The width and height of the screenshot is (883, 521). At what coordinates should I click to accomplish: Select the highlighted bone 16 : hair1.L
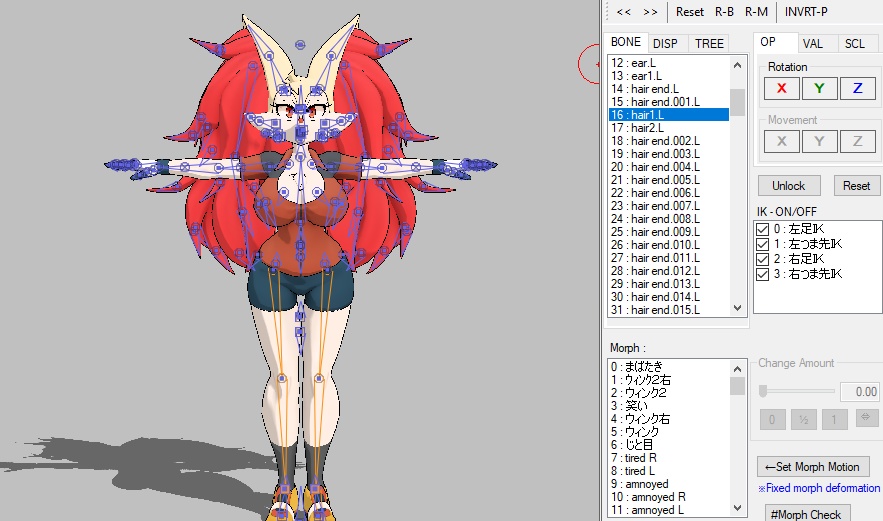click(x=669, y=114)
